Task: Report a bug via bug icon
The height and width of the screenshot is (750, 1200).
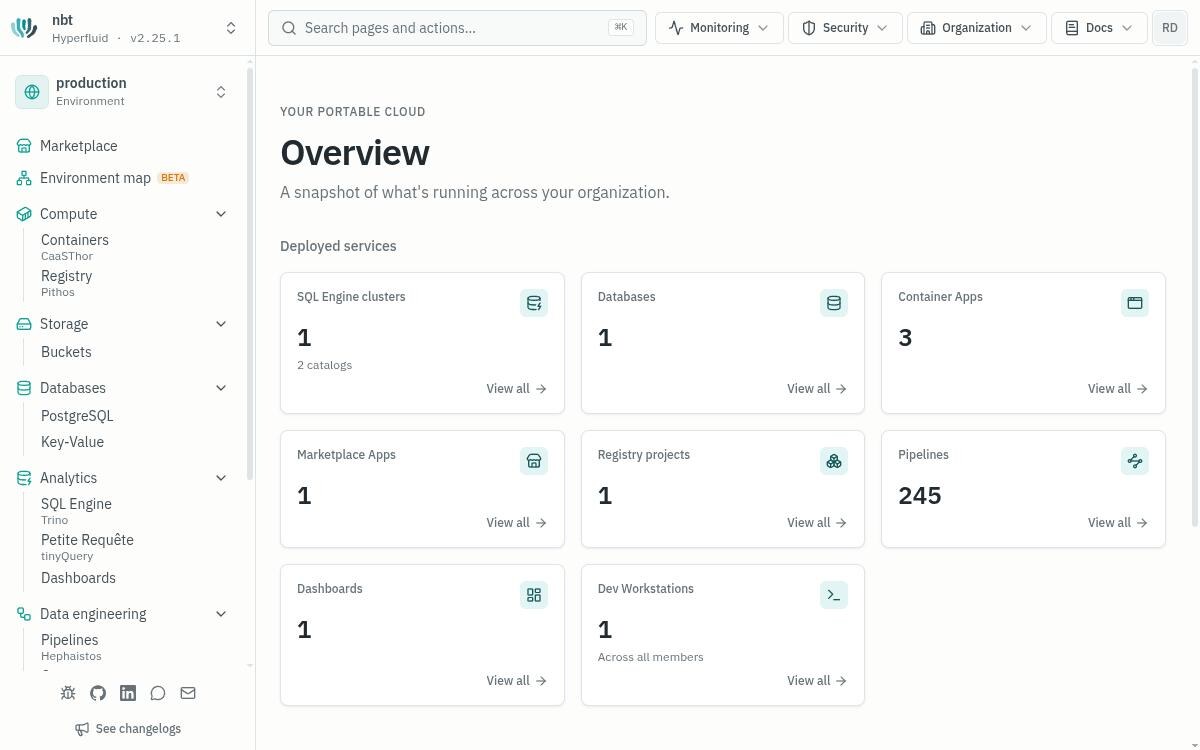Action: 68,693
